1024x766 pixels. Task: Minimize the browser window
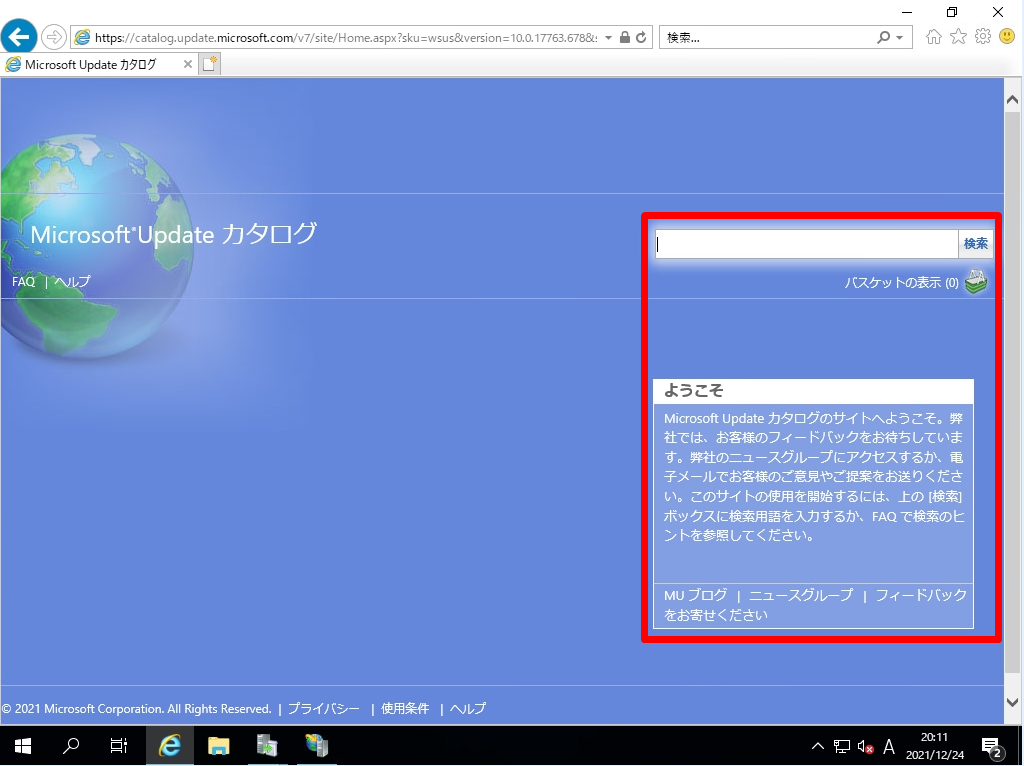pos(906,12)
